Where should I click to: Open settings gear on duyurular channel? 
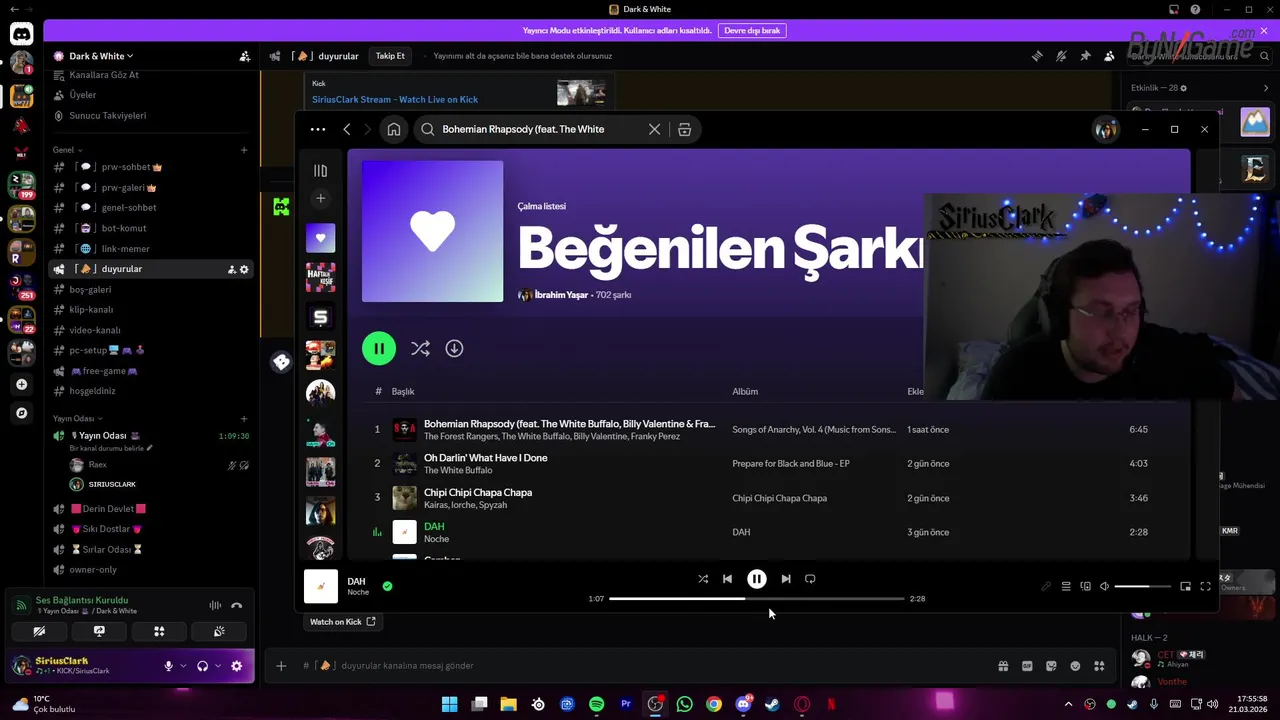pos(244,269)
